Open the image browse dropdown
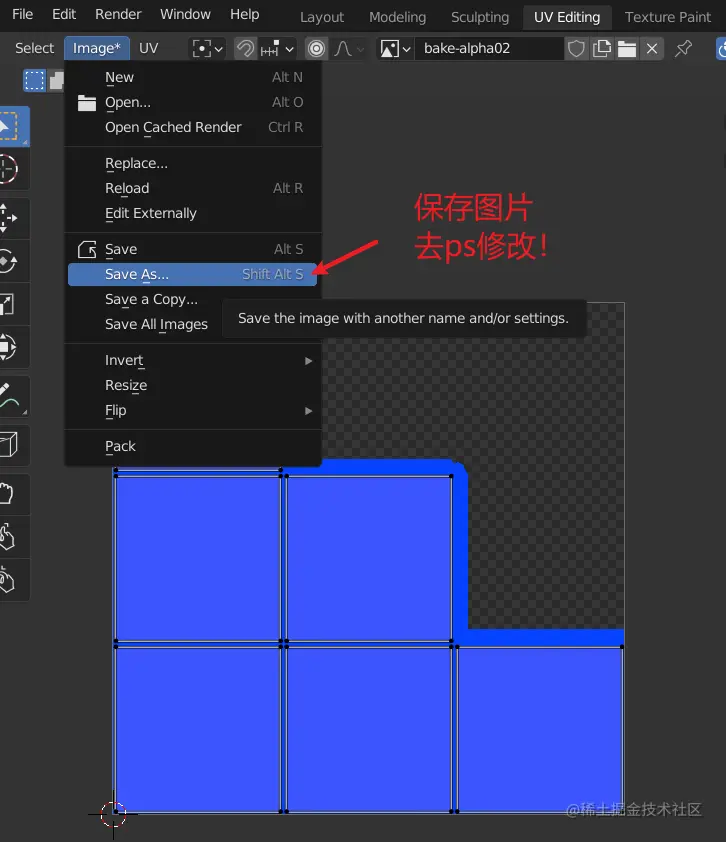The height and width of the screenshot is (842, 726). click(395, 49)
